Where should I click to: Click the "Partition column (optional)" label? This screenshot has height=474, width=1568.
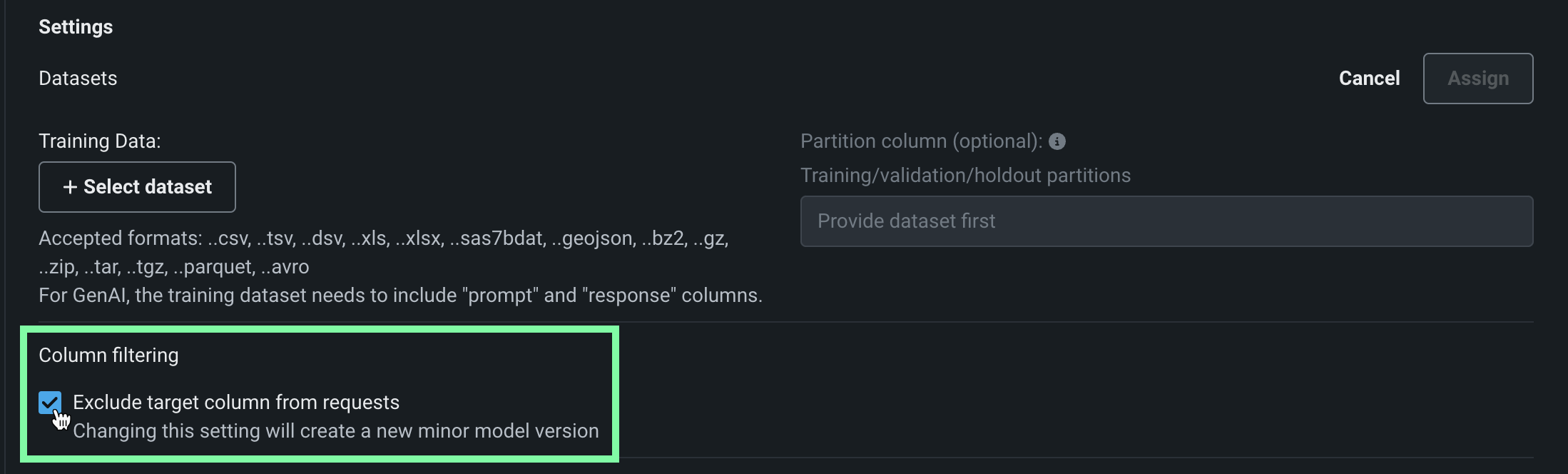click(921, 141)
